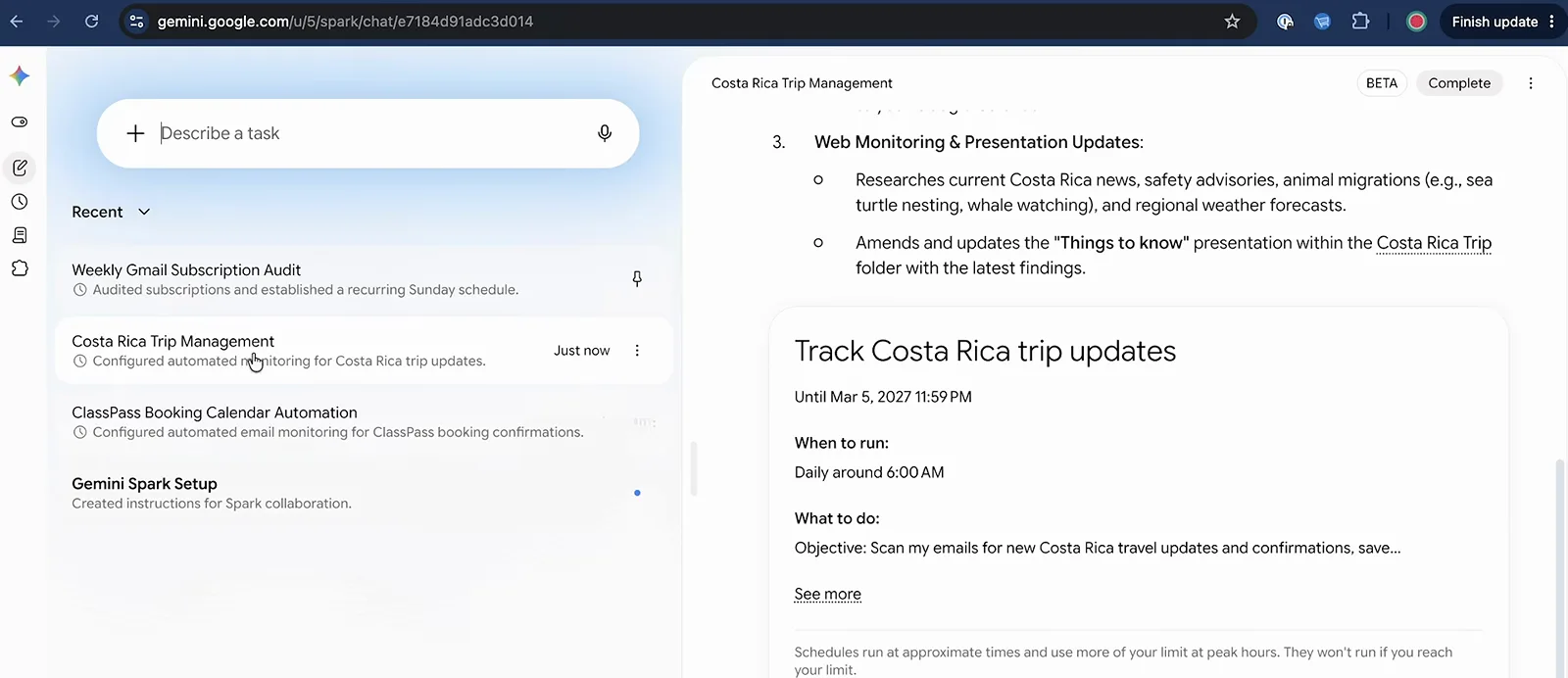1568x678 pixels.
Task: Click the Complete status button
Action: click(x=1459, y=83)
